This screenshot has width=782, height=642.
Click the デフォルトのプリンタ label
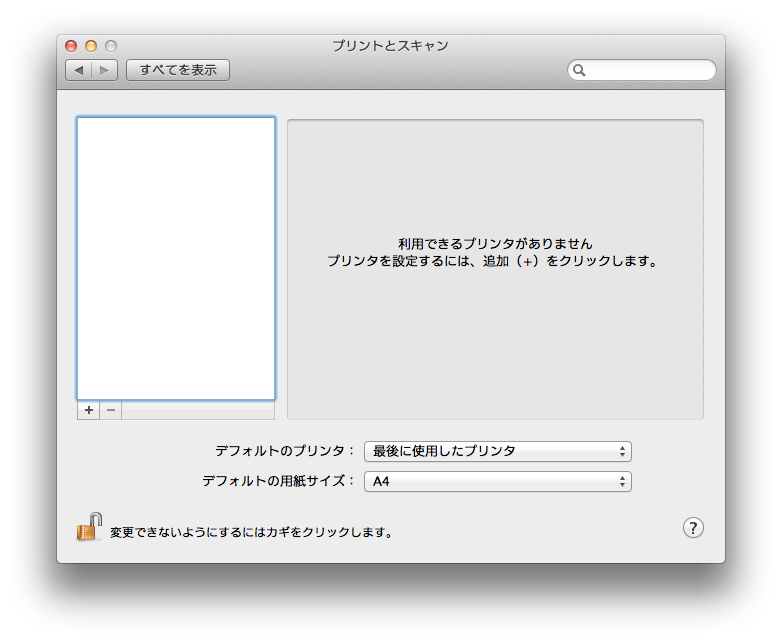point(284,451)
